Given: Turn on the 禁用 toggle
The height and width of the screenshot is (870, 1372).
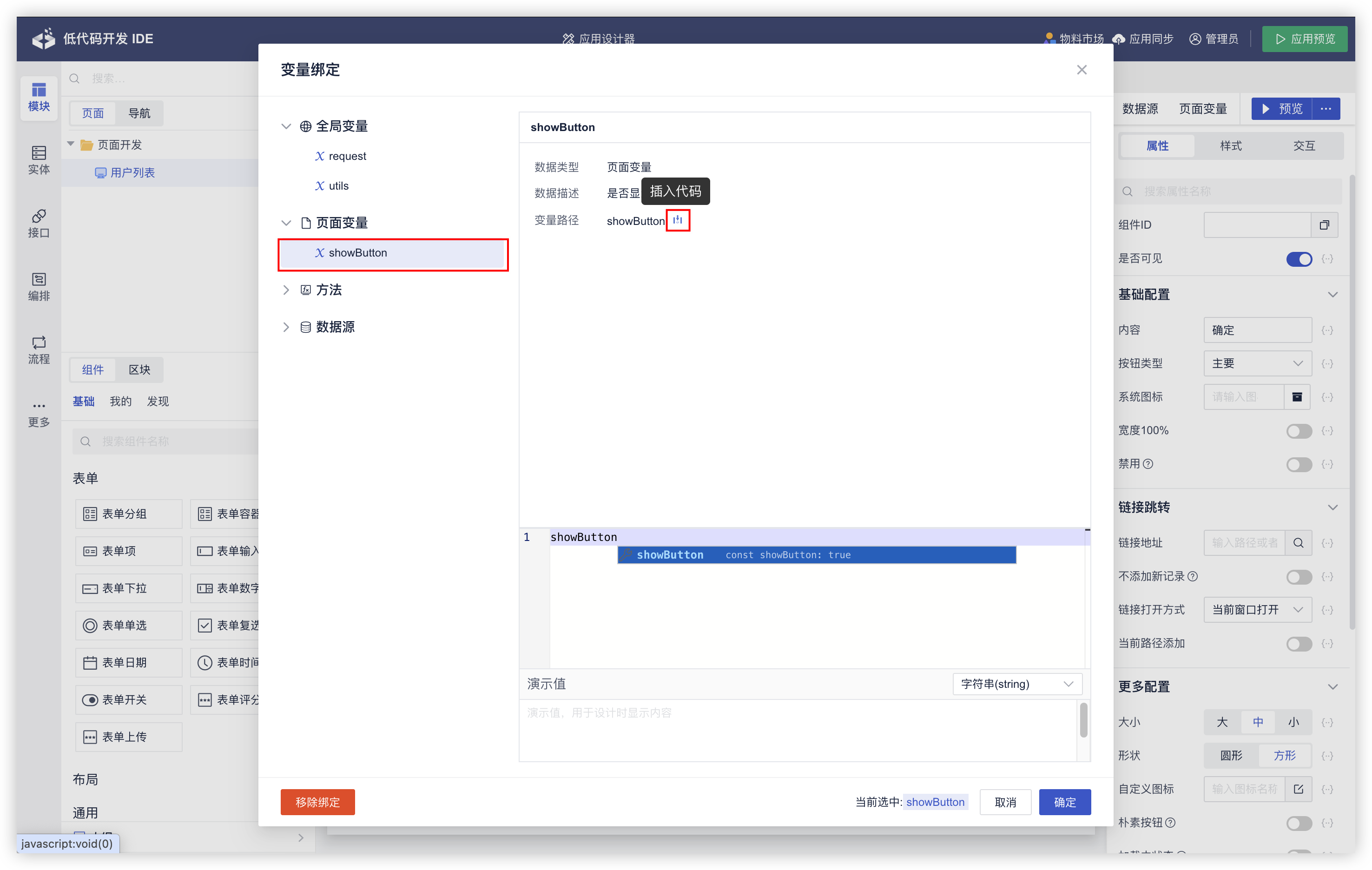Looking at the screenshot, I should click(1299, 464).
